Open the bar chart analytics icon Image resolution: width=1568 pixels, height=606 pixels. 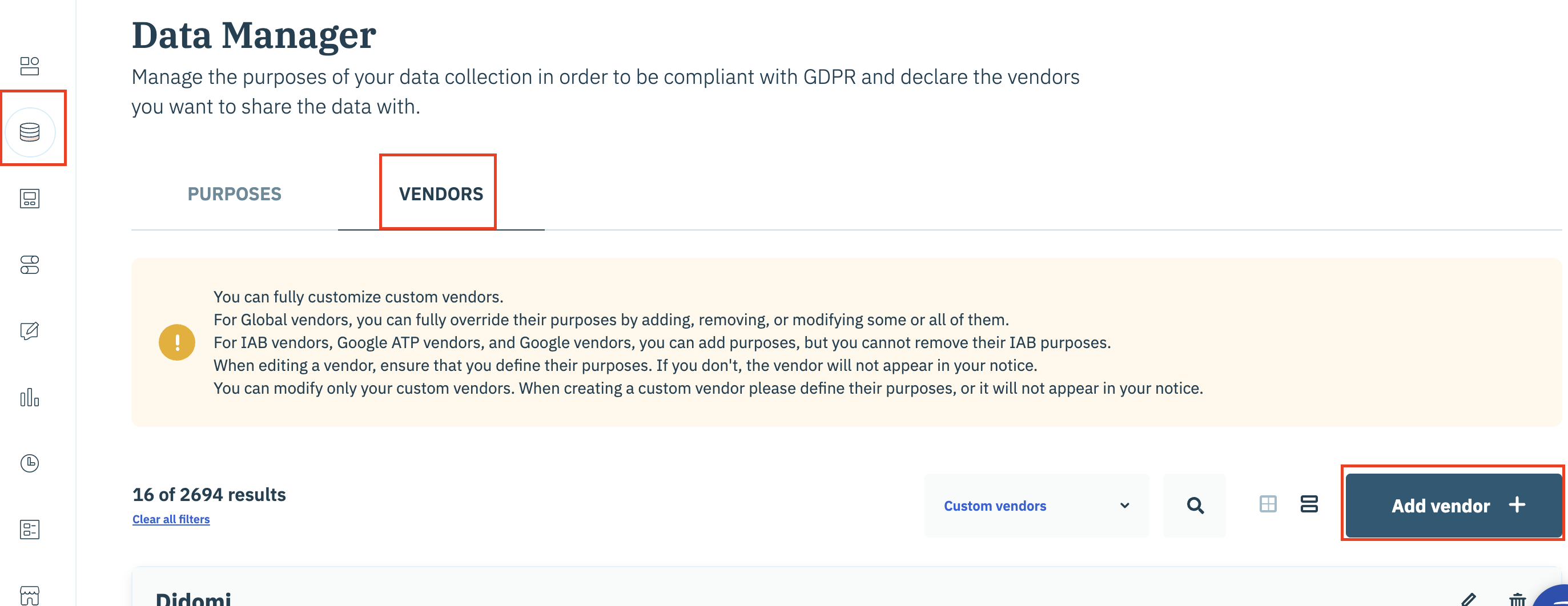click(x=29, y=397)
